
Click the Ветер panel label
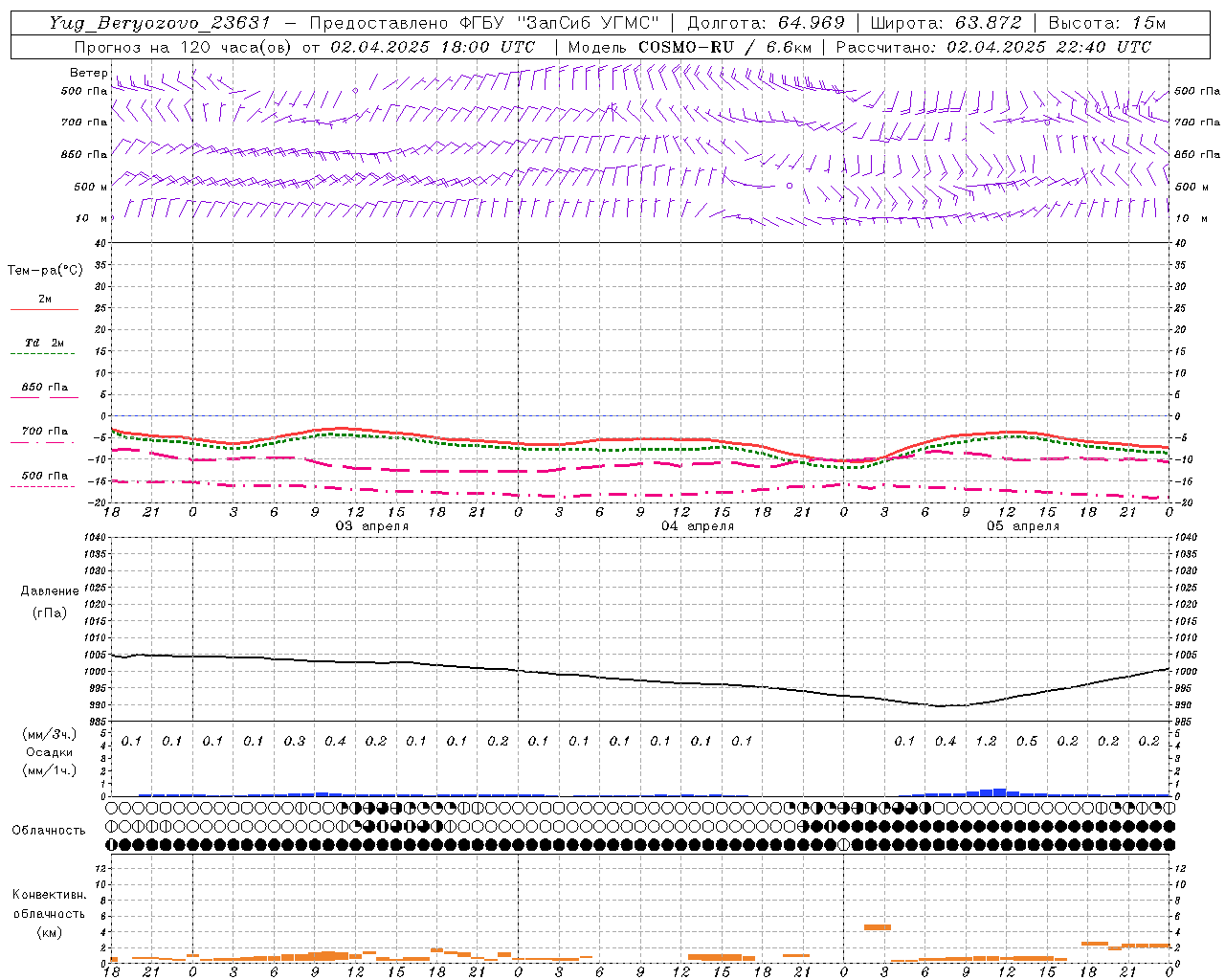tap(88, 73)
